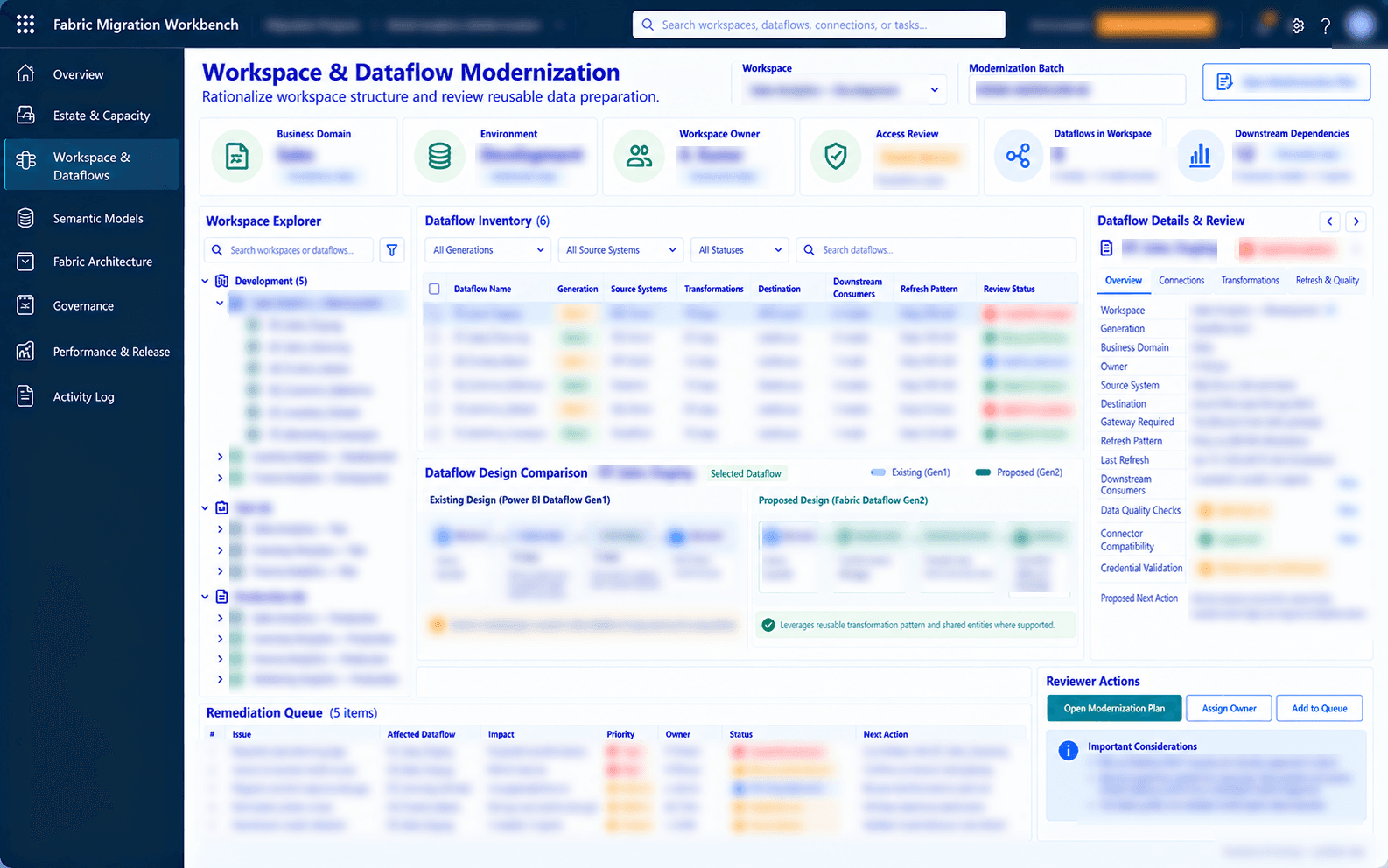Collapse the Development (5) tree node
Viewport: 1388px width, 868px height.
205,282
